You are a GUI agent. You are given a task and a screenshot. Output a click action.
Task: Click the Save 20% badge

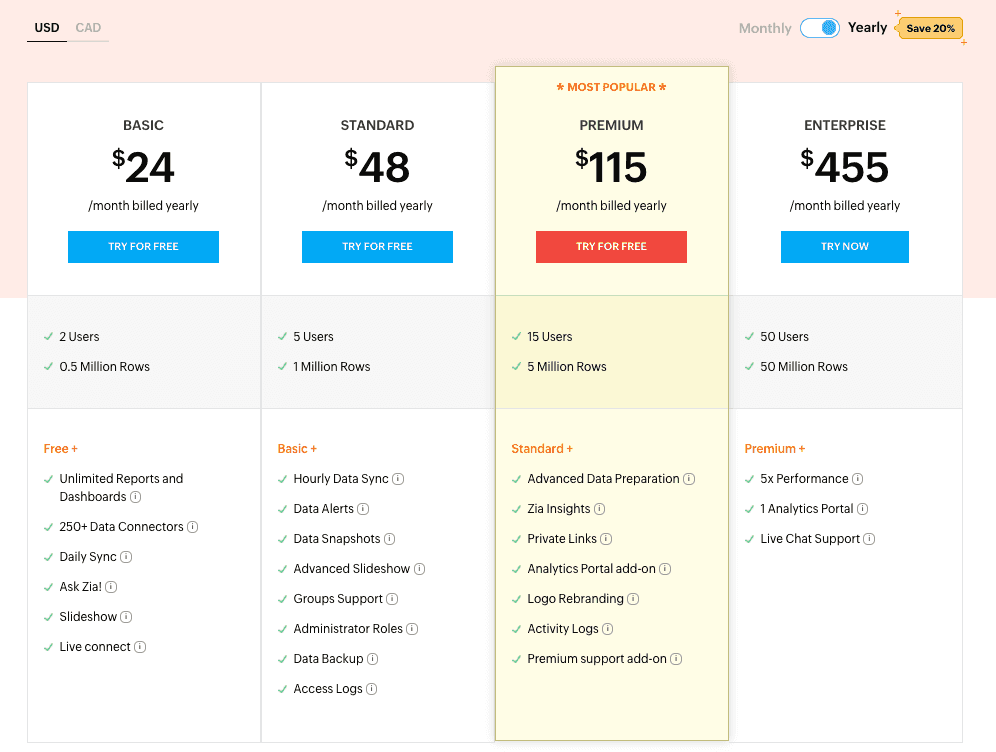[x=929, y=28]
